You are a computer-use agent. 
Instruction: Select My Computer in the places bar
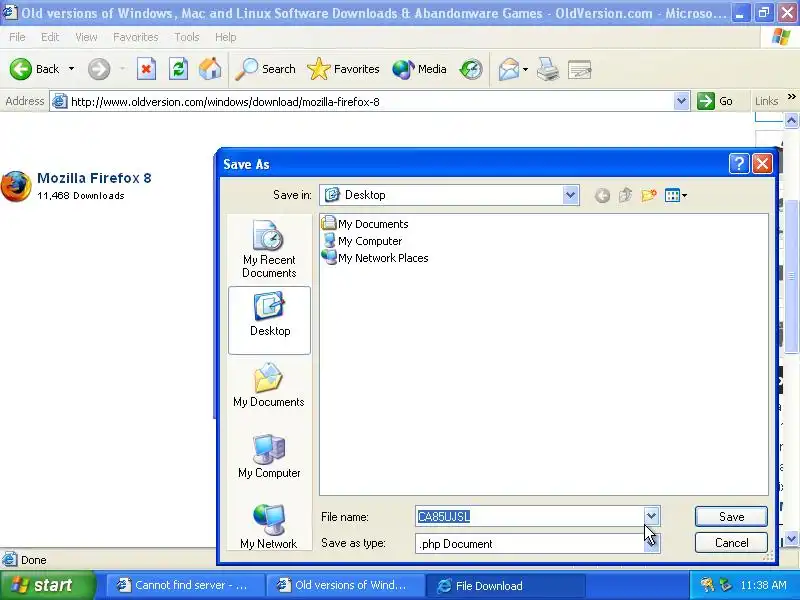pos(269,456)
